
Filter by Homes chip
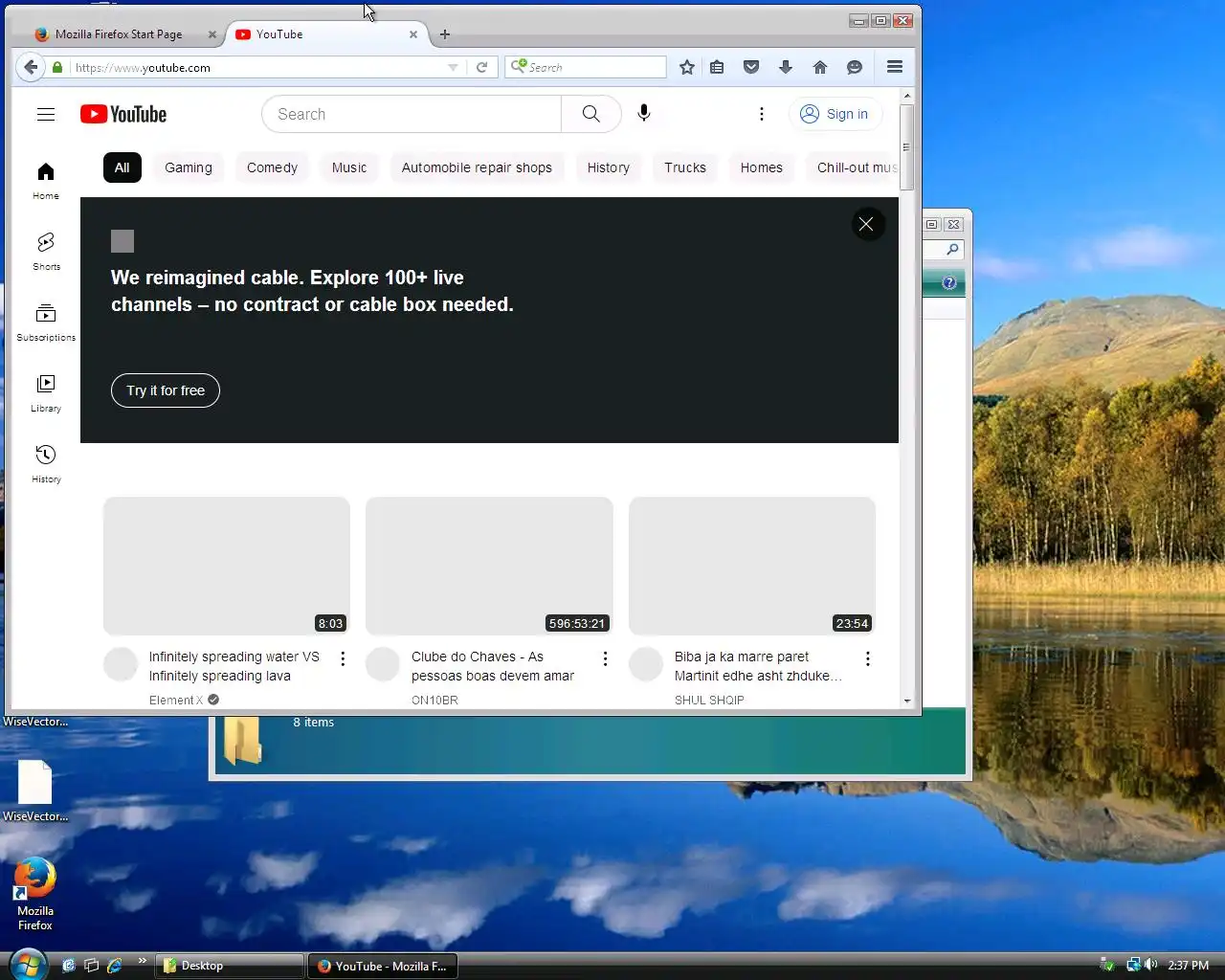(x=762, y=167)
